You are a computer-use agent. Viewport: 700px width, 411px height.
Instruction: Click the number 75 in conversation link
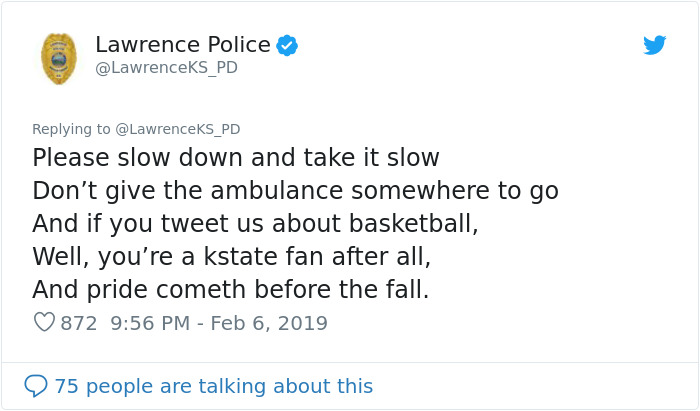pyautogui.click(x=66, y=386)
